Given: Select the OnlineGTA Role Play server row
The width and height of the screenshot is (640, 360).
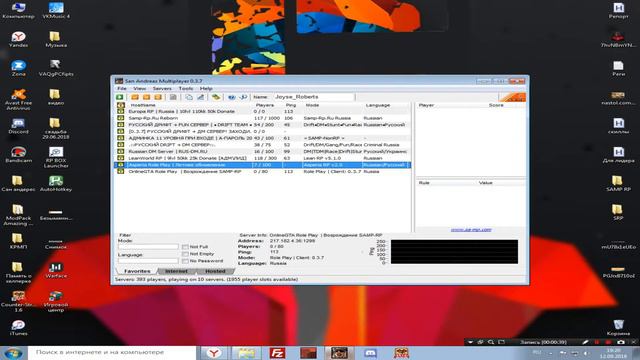Looking at the screenshot, I should (262, 171).
